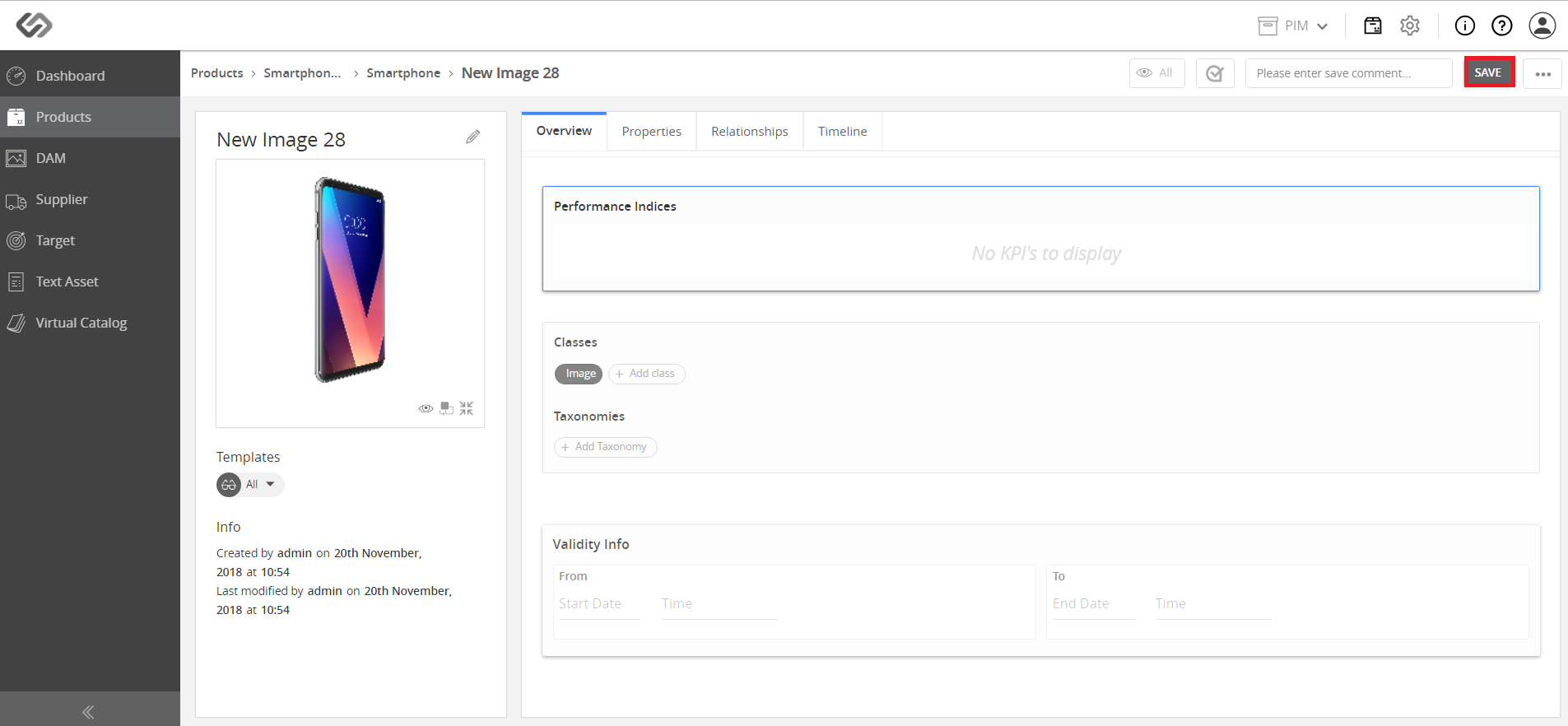The height and width of the screenshot is (726, 1568).
Task: Open the user profile icon
Action: (x=1542, y=26)
